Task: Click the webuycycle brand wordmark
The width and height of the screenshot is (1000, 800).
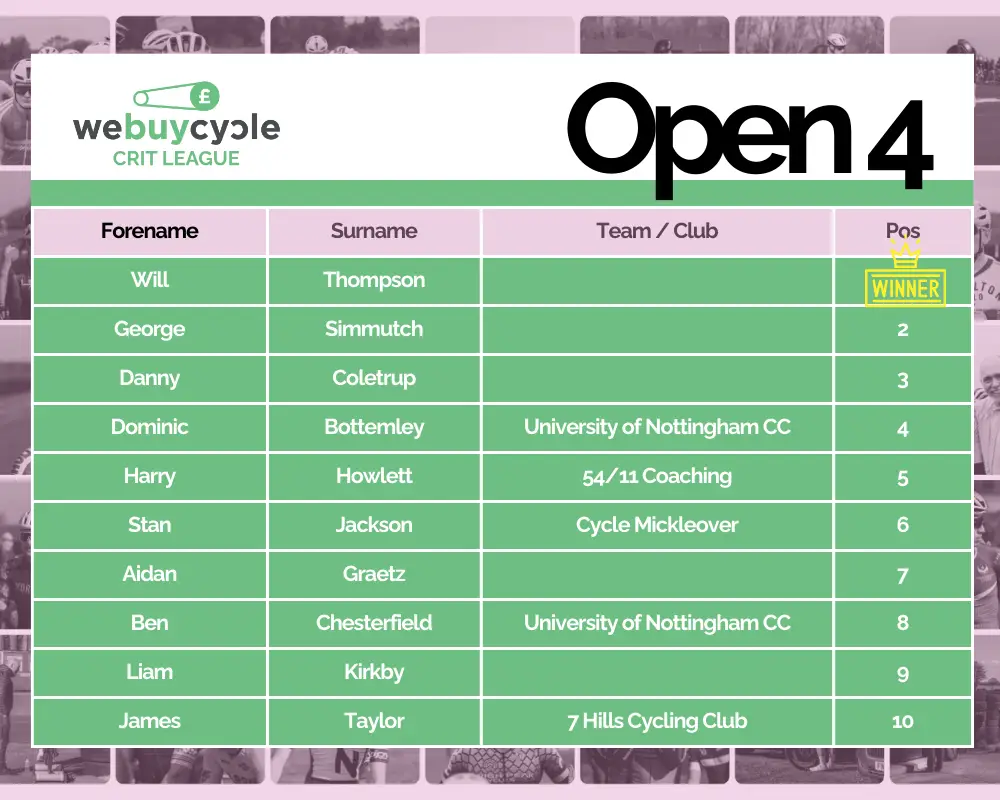Action: click(176, 129)
